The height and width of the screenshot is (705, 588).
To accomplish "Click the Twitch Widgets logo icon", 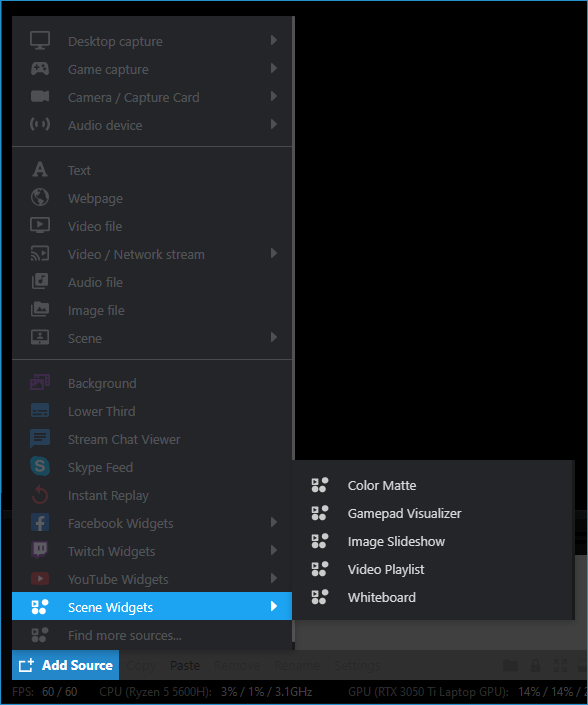I will click(40, 550).
